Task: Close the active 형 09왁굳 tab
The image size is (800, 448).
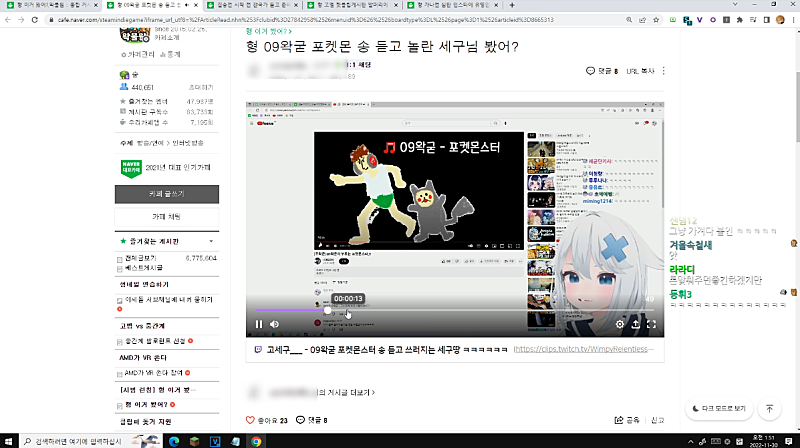Action: [195, 5]
